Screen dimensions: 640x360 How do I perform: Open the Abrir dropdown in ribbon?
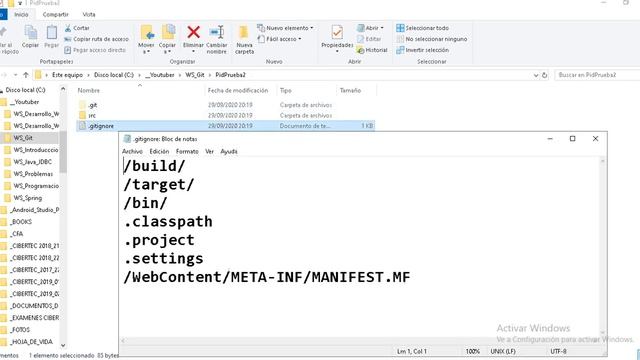click(370, 28)
